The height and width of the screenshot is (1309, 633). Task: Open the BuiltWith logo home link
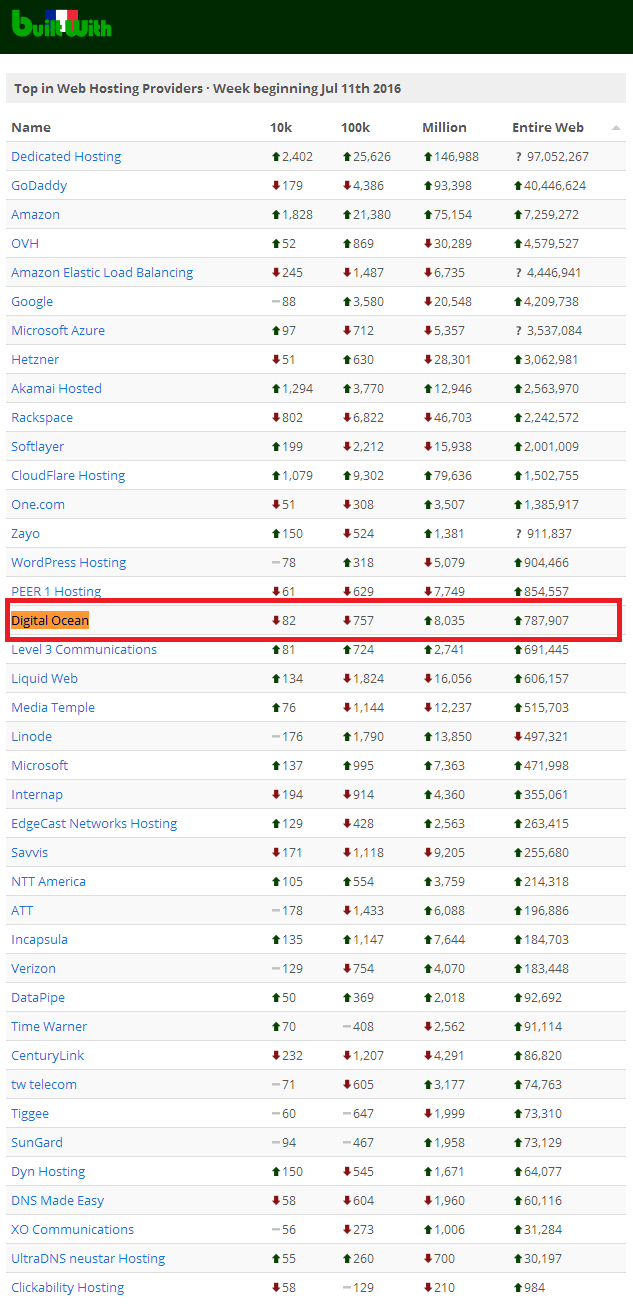coord(61,22)
